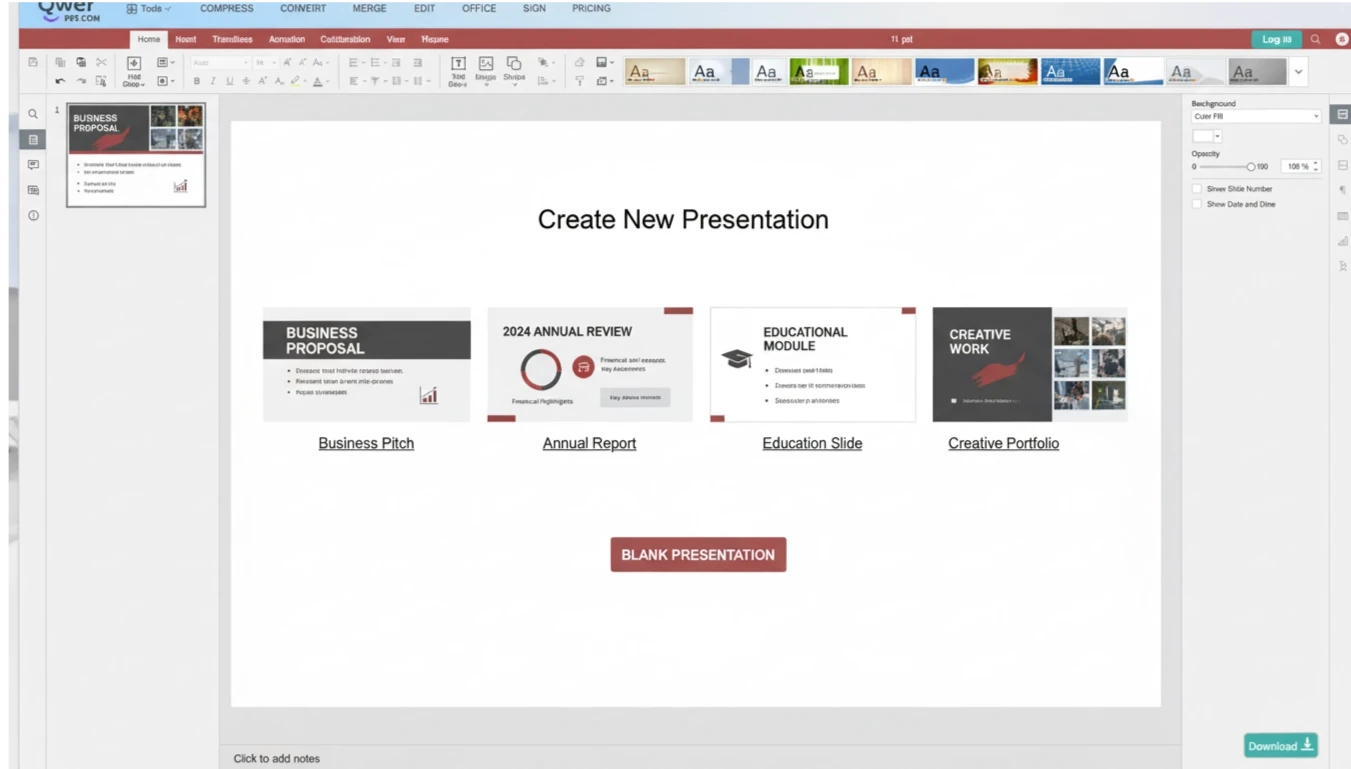Click the format painter icon below the eraser
The width and height of the screenshot is (1351, 769).
pos(579,81)
